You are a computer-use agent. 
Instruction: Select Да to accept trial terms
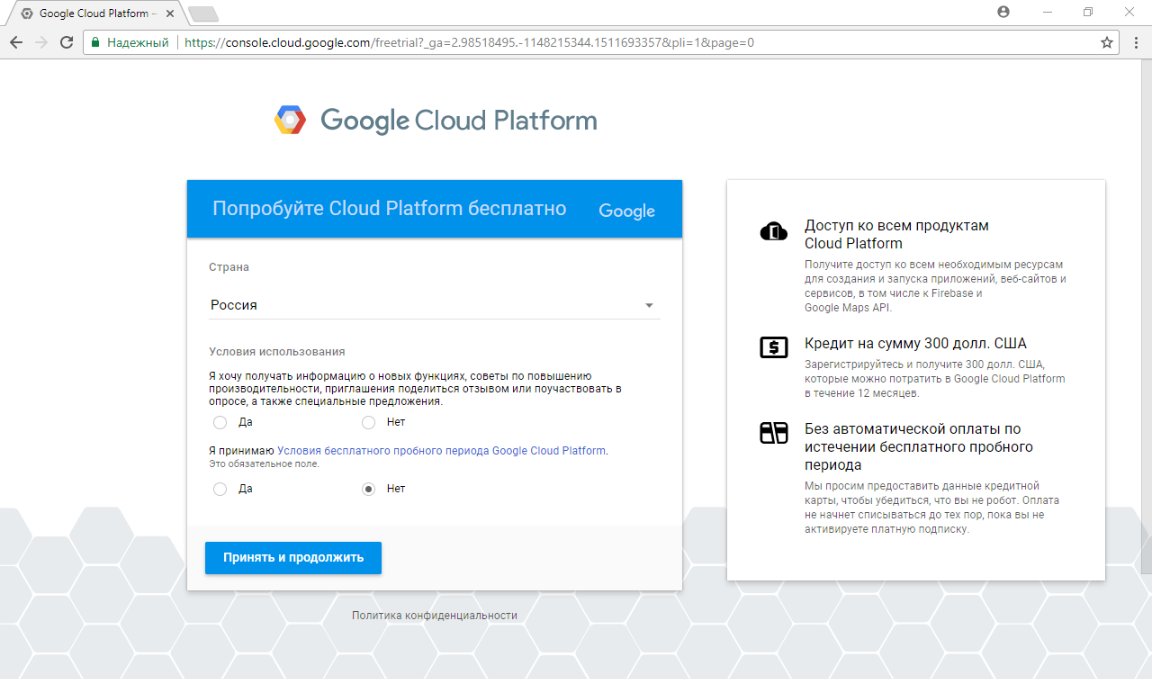click(220, 489)
